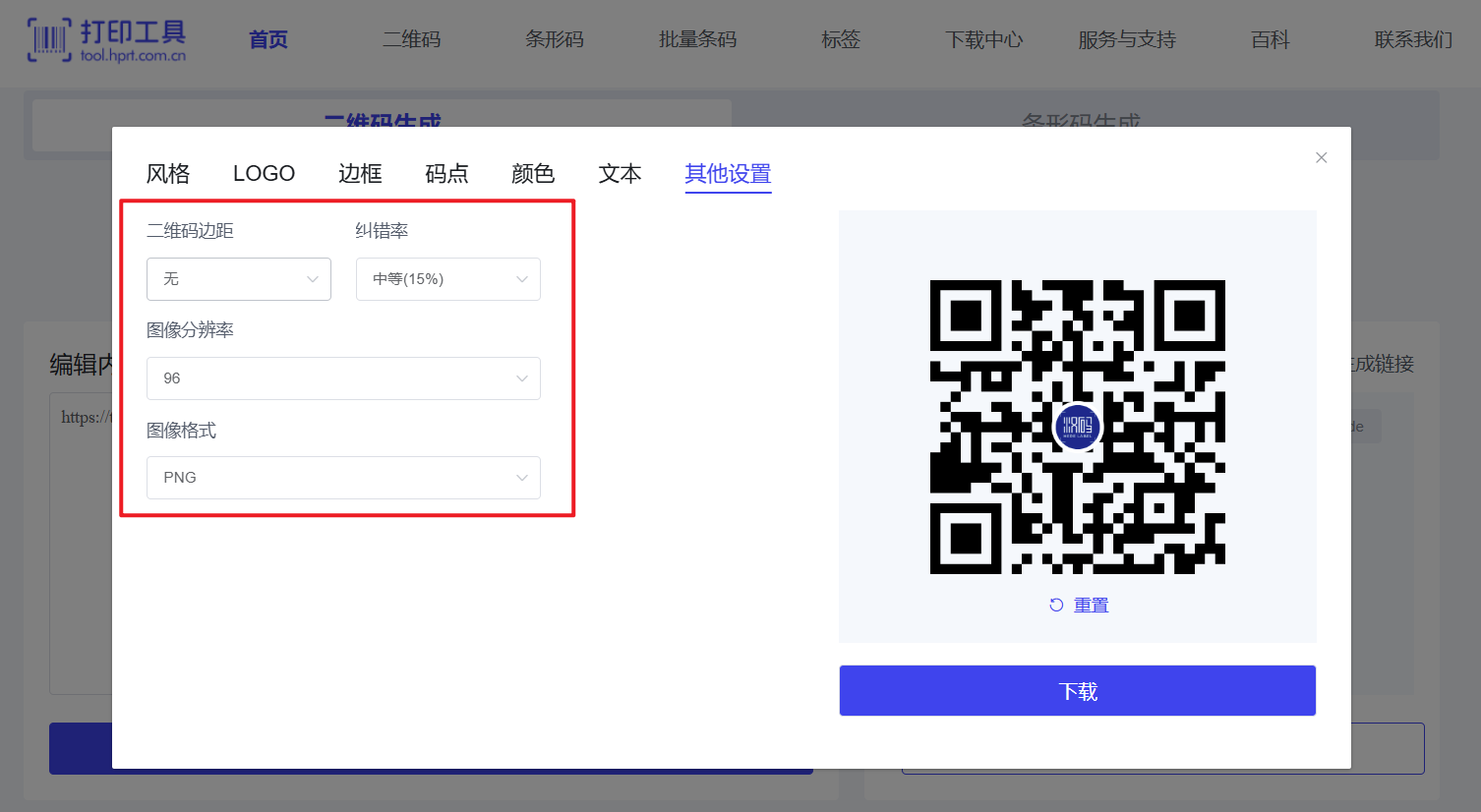Open 批量条码 in top navigation
Image resolution: width=1481 pixels, height=812 pixels.
tap(697, 39)
